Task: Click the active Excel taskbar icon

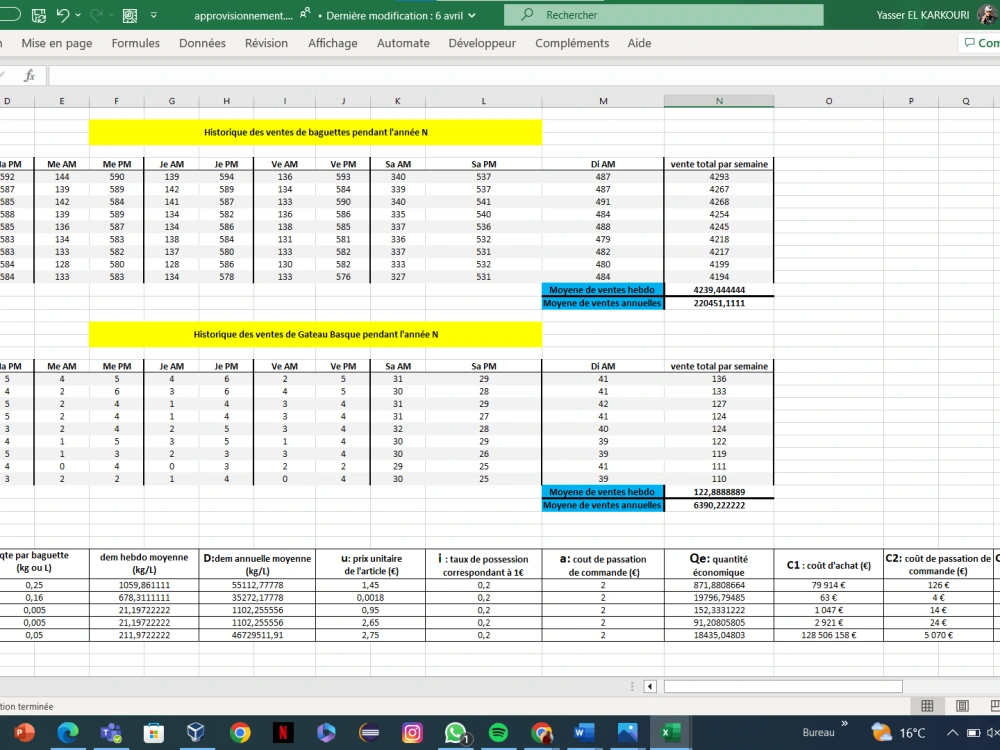Action: (670, 733)
